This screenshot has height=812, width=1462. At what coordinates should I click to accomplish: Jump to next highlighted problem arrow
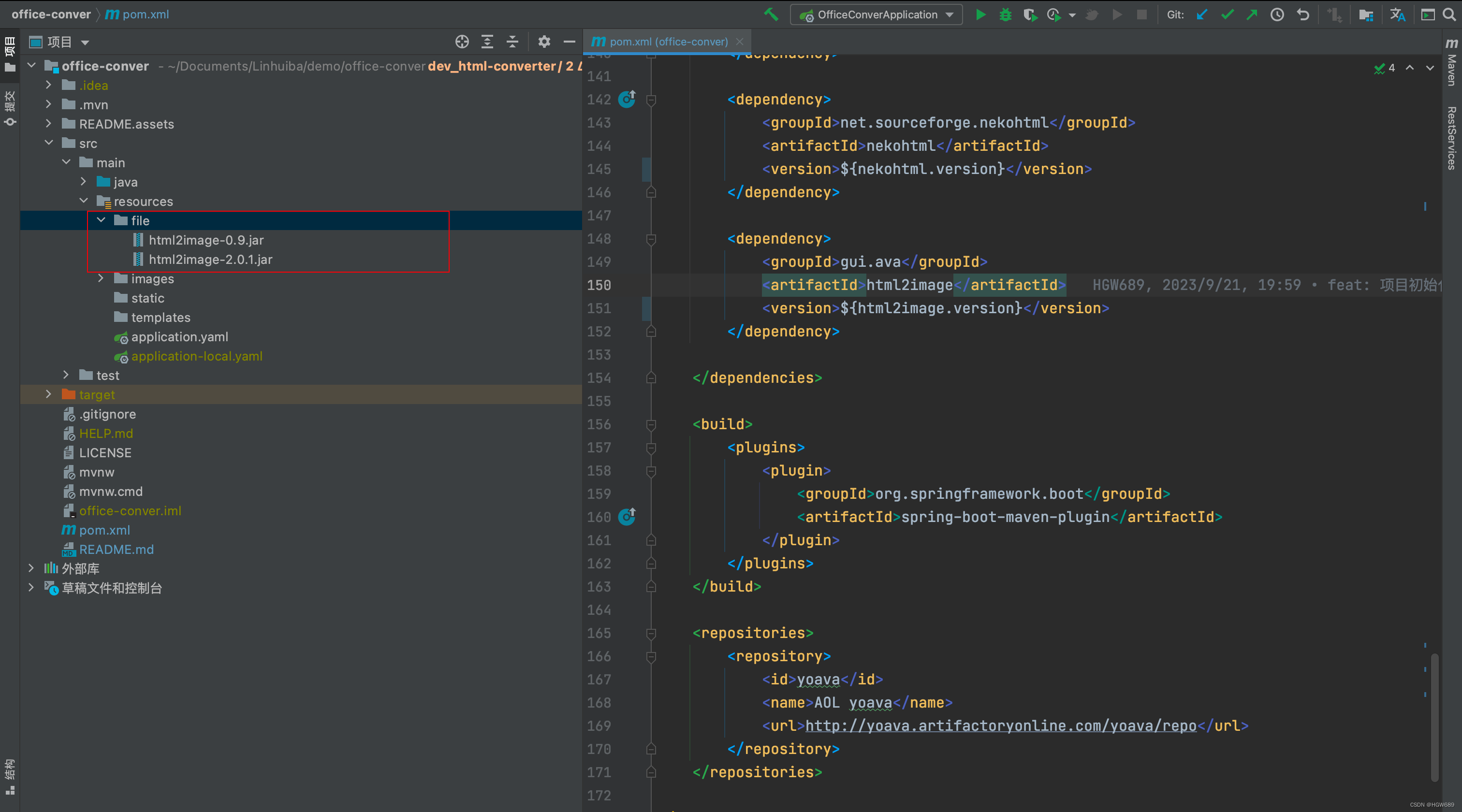(x=1430, y=68)
